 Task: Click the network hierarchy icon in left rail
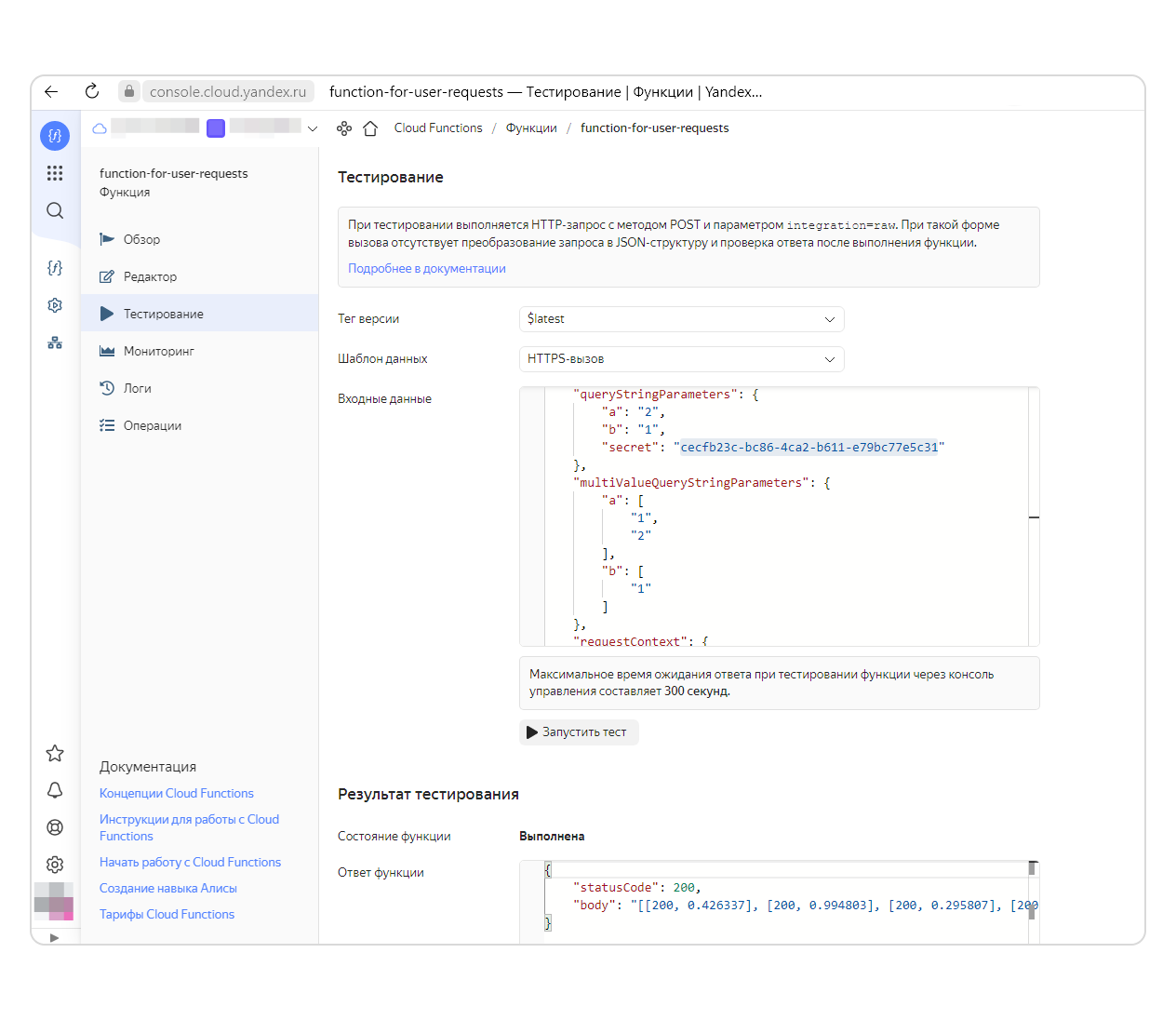coord(55,342)
